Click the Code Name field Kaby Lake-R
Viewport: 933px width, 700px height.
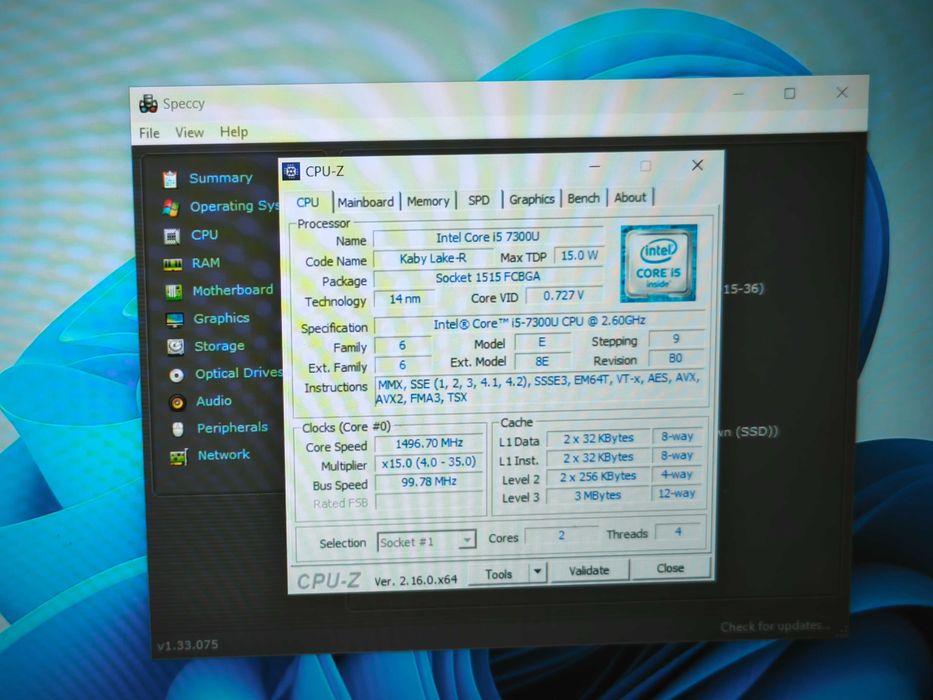coord(433,258)
